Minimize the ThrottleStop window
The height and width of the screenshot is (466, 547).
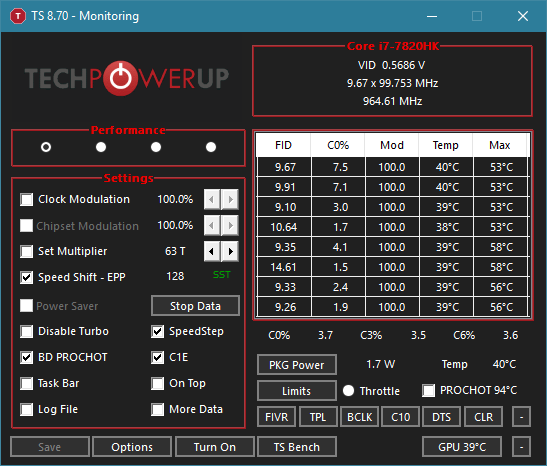tap(432, 16)
